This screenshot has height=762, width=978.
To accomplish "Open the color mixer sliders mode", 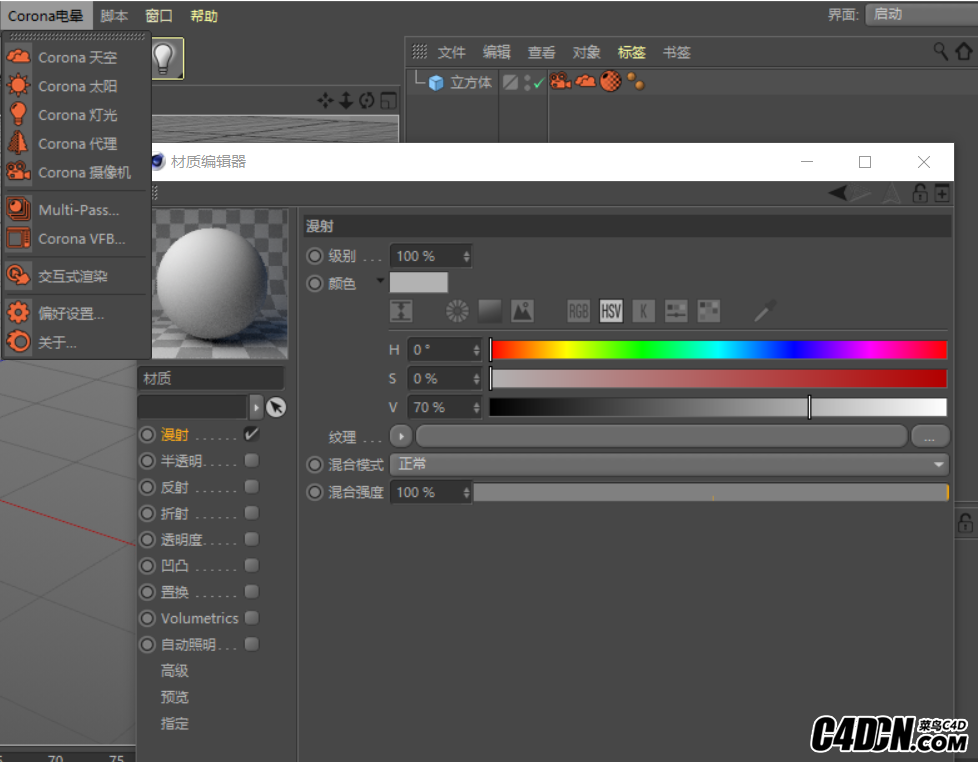I will coord(675,311).
